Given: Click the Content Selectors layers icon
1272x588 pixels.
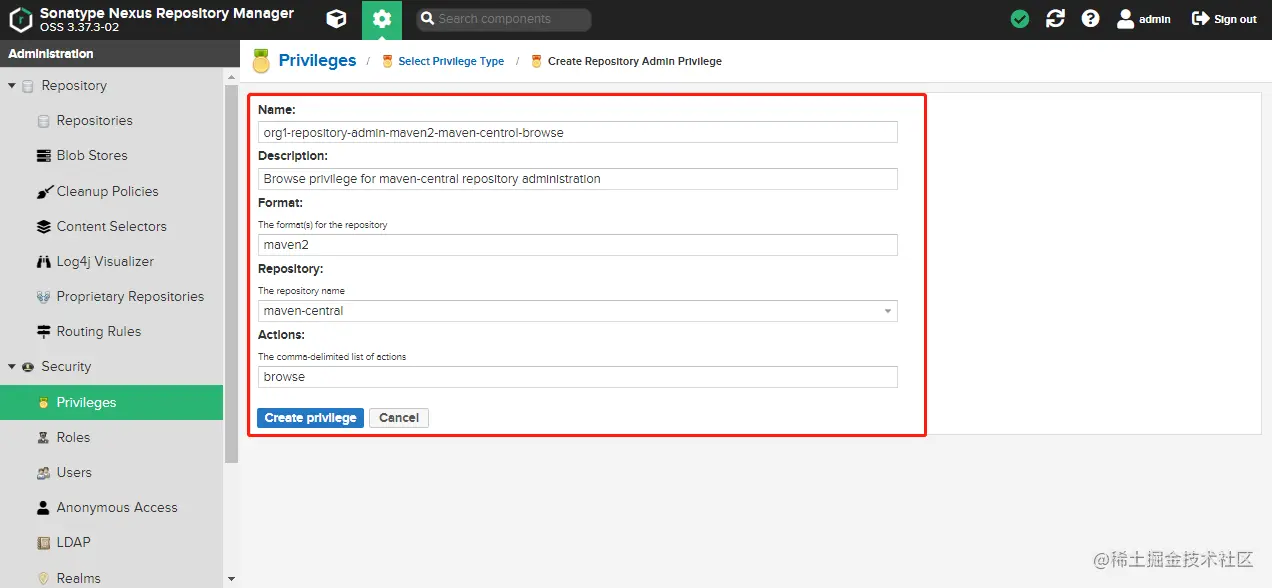Looking at the screenshot, I should [x=43, y=227].
